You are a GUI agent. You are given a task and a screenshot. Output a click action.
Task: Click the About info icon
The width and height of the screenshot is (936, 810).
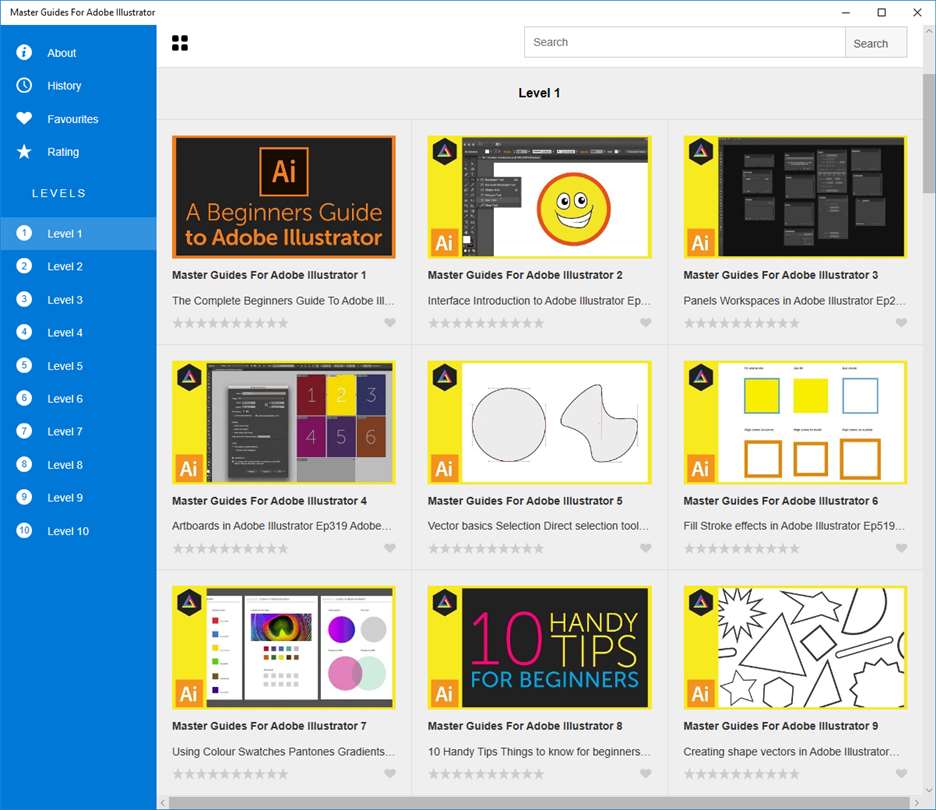(24, 53)
